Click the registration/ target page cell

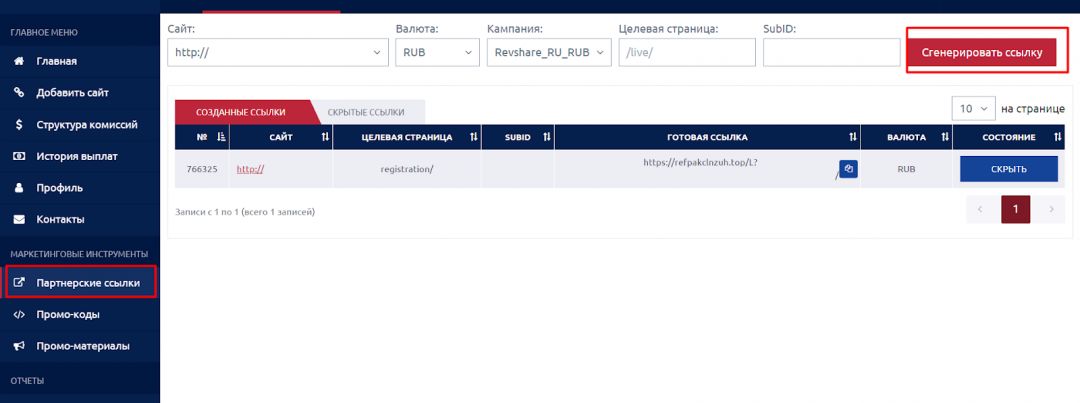tap(407, 169)
